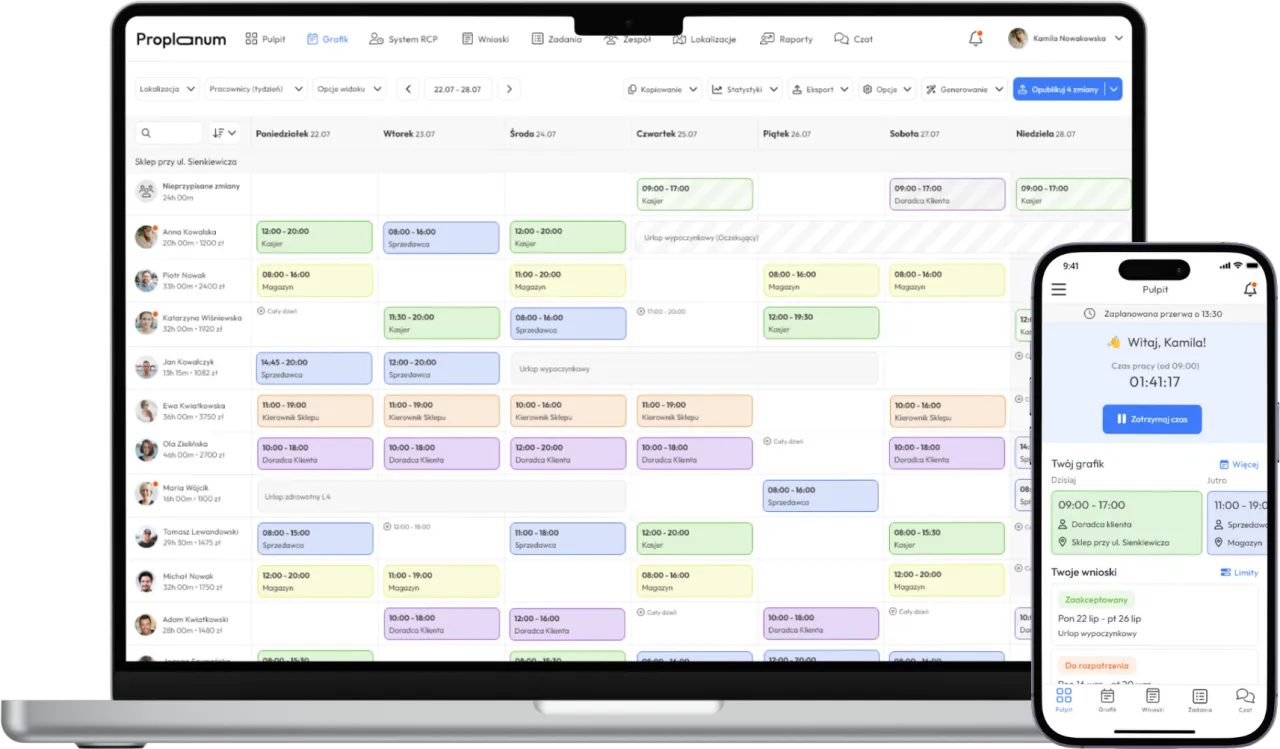This screenshot has height=749, width=1280.
Task: Open Pulpit in the laptop top navigation
Action: [x=265, y=39]
